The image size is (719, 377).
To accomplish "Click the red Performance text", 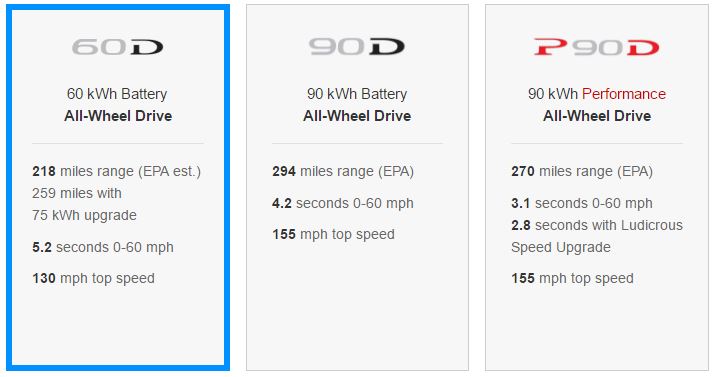I will click(x=624, y=94).
